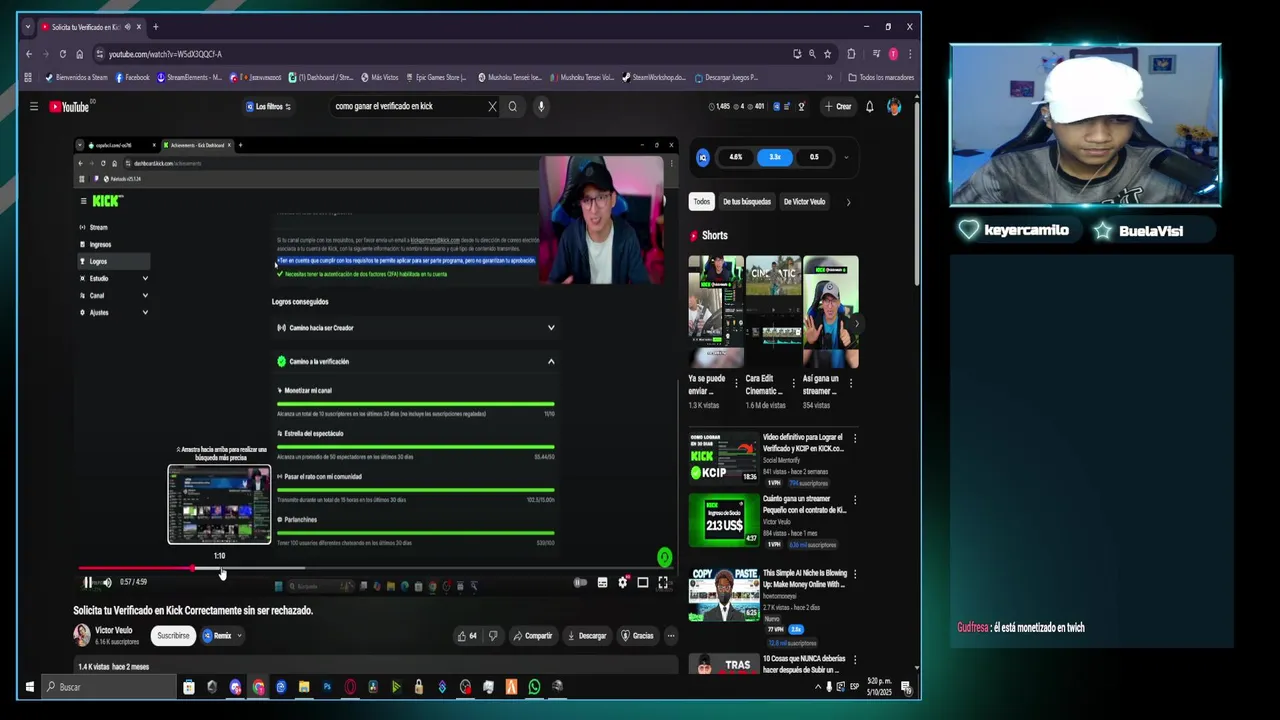
Task: Click the Gracias button
Action: point(638,635)
